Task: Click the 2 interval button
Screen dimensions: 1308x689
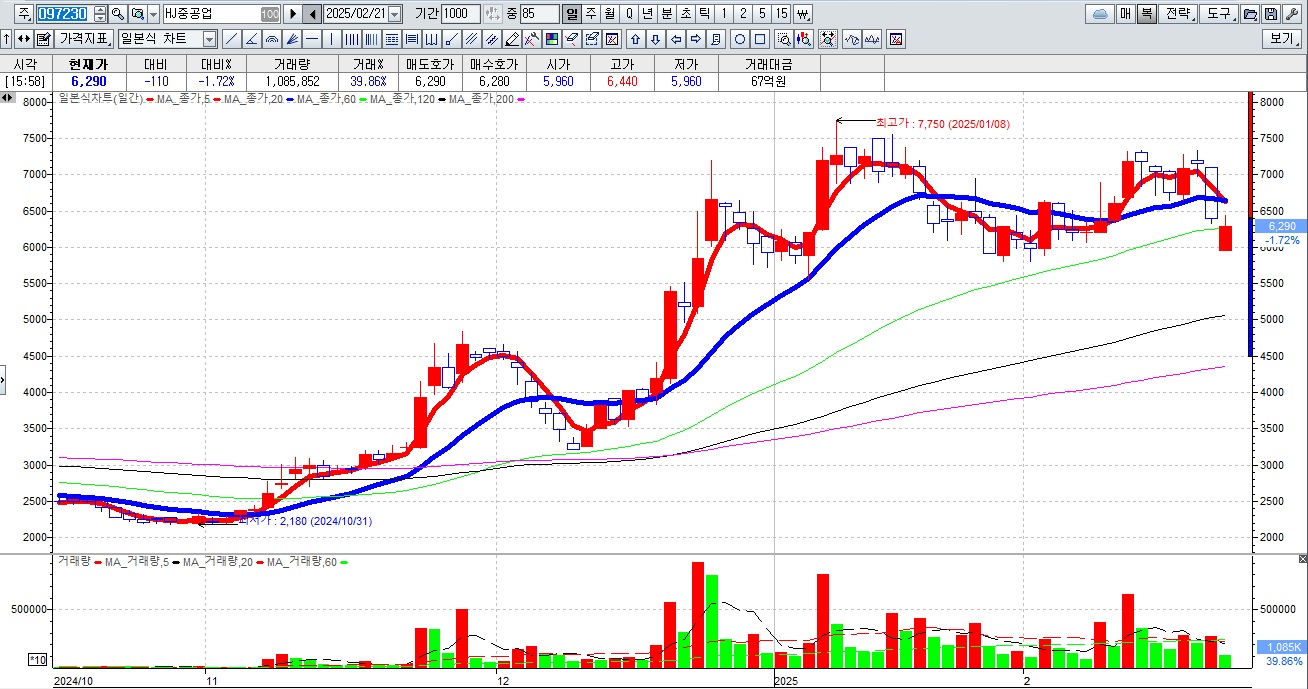Action: (743, 14)
